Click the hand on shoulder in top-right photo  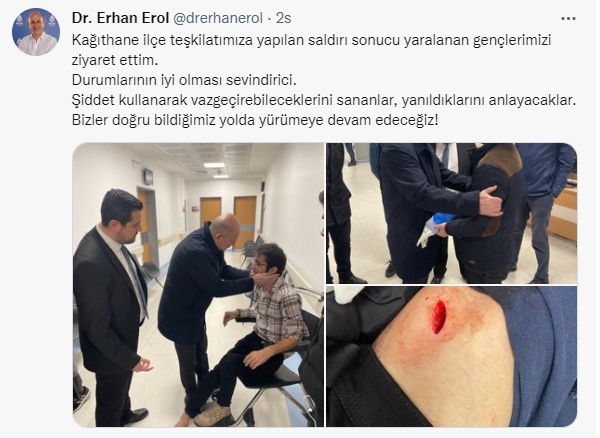click(491, 201)
